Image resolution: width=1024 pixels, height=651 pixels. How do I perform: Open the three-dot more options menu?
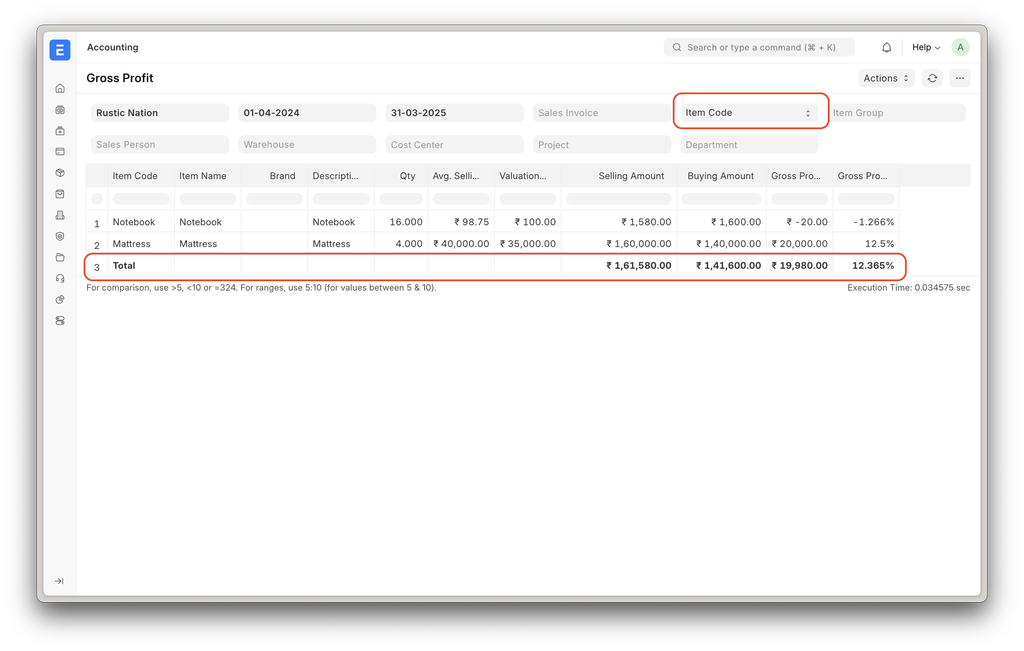point(959,78)
